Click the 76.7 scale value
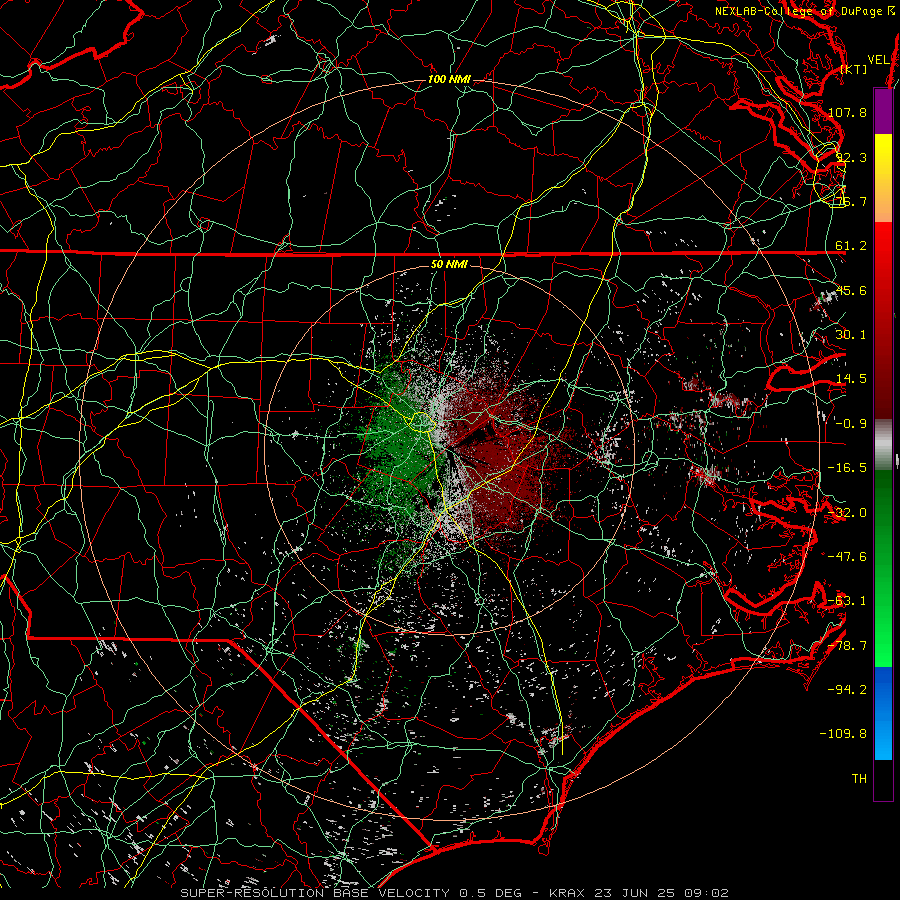Screen dimensions: 900x900 point(851,201)
